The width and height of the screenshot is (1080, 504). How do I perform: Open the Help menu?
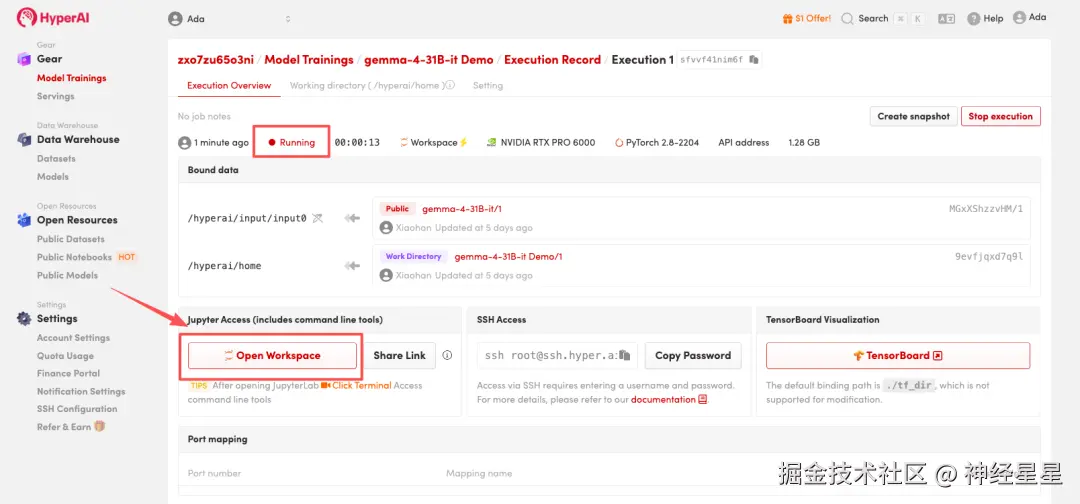(985, 19)
